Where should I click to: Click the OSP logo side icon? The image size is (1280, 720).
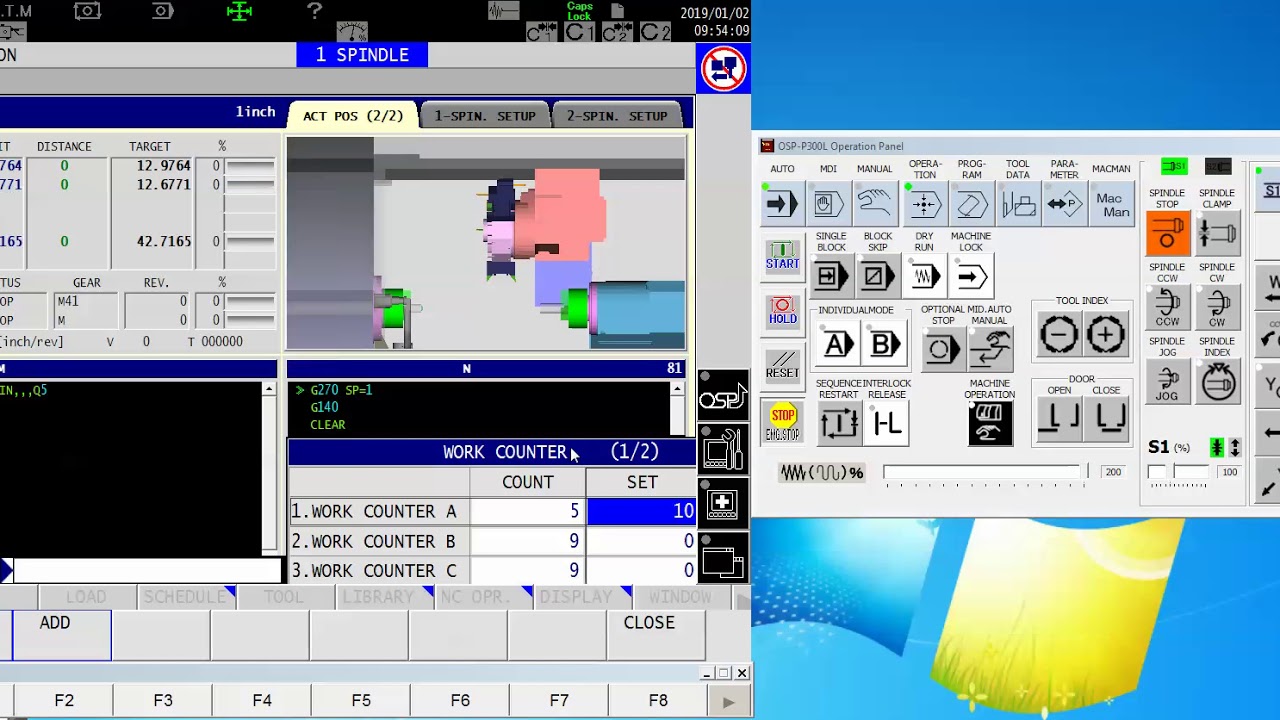(x=722, y=398)
